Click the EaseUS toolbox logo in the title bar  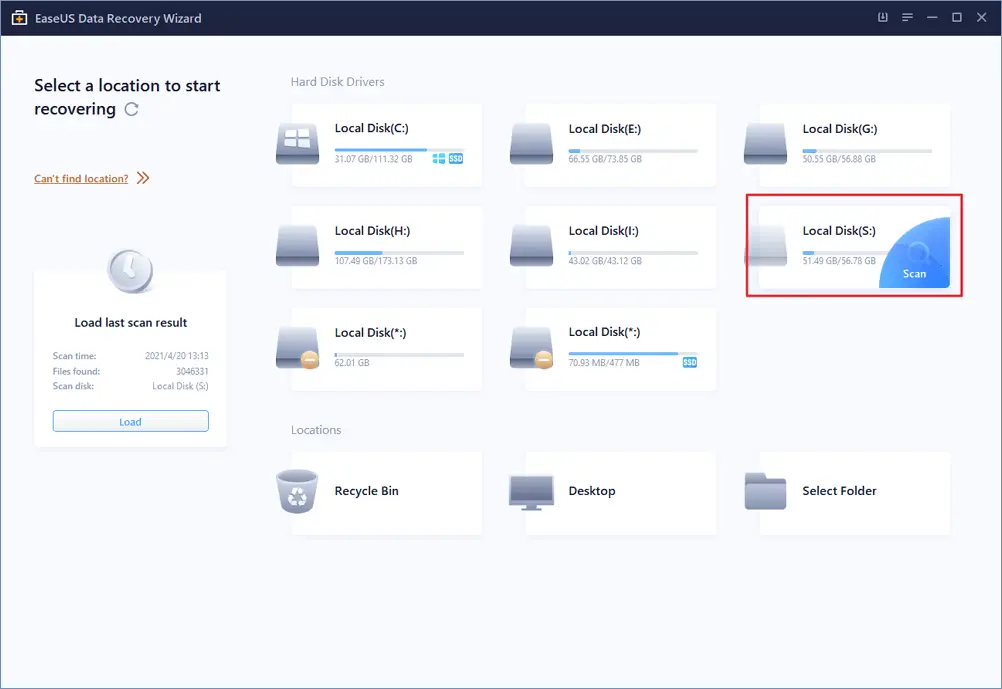[x=17, y=17]
